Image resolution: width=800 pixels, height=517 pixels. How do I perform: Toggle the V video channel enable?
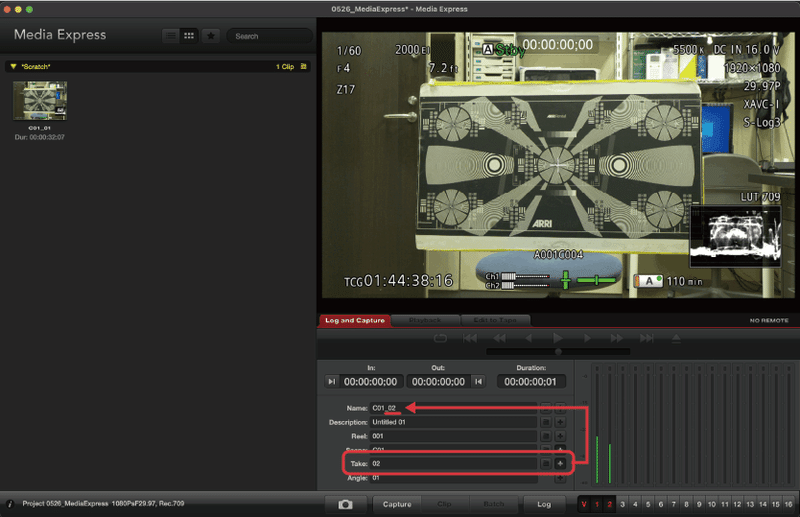[584, 504]
